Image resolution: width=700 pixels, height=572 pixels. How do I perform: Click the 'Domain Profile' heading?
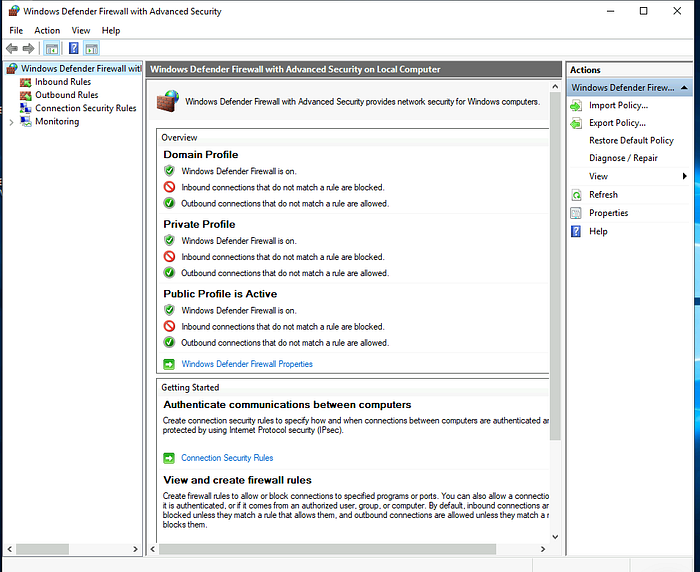pyautogui.click(x=200, y=154)
